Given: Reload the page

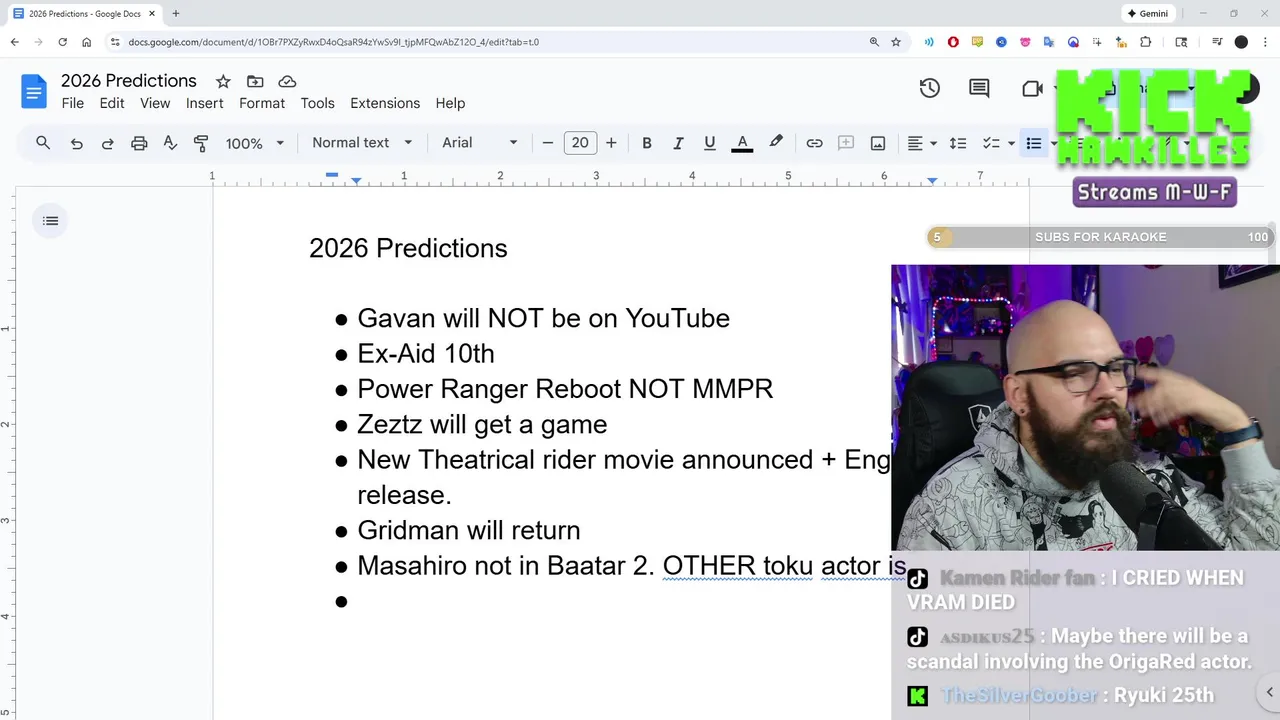Looking at the screenshot, I should 62,42.
